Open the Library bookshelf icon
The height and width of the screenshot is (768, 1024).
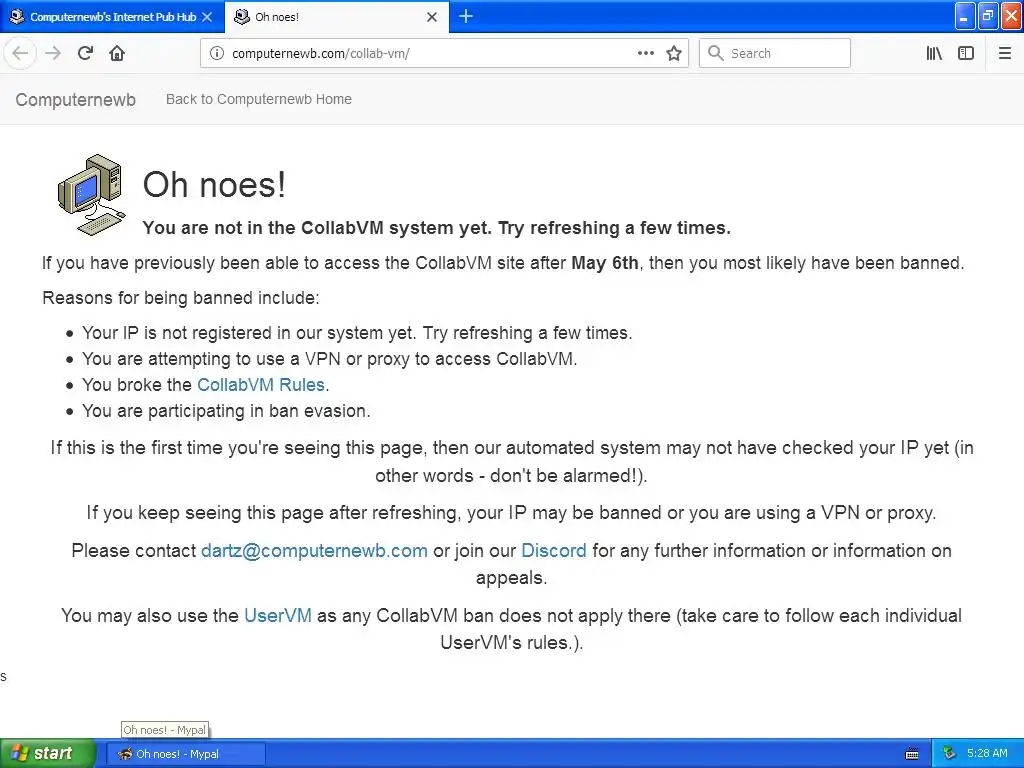tap(934, 53)
